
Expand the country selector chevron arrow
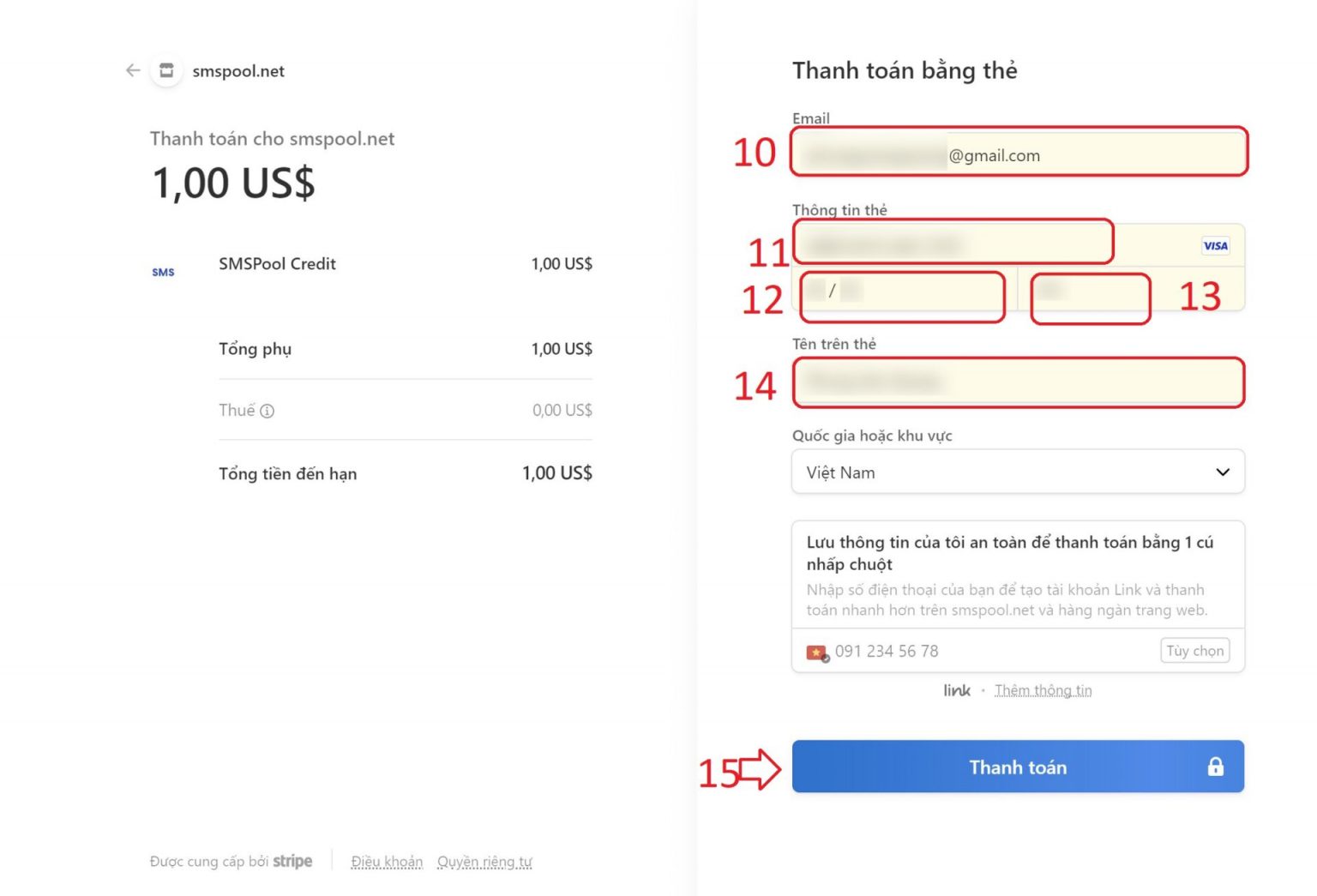point(1223,472)
